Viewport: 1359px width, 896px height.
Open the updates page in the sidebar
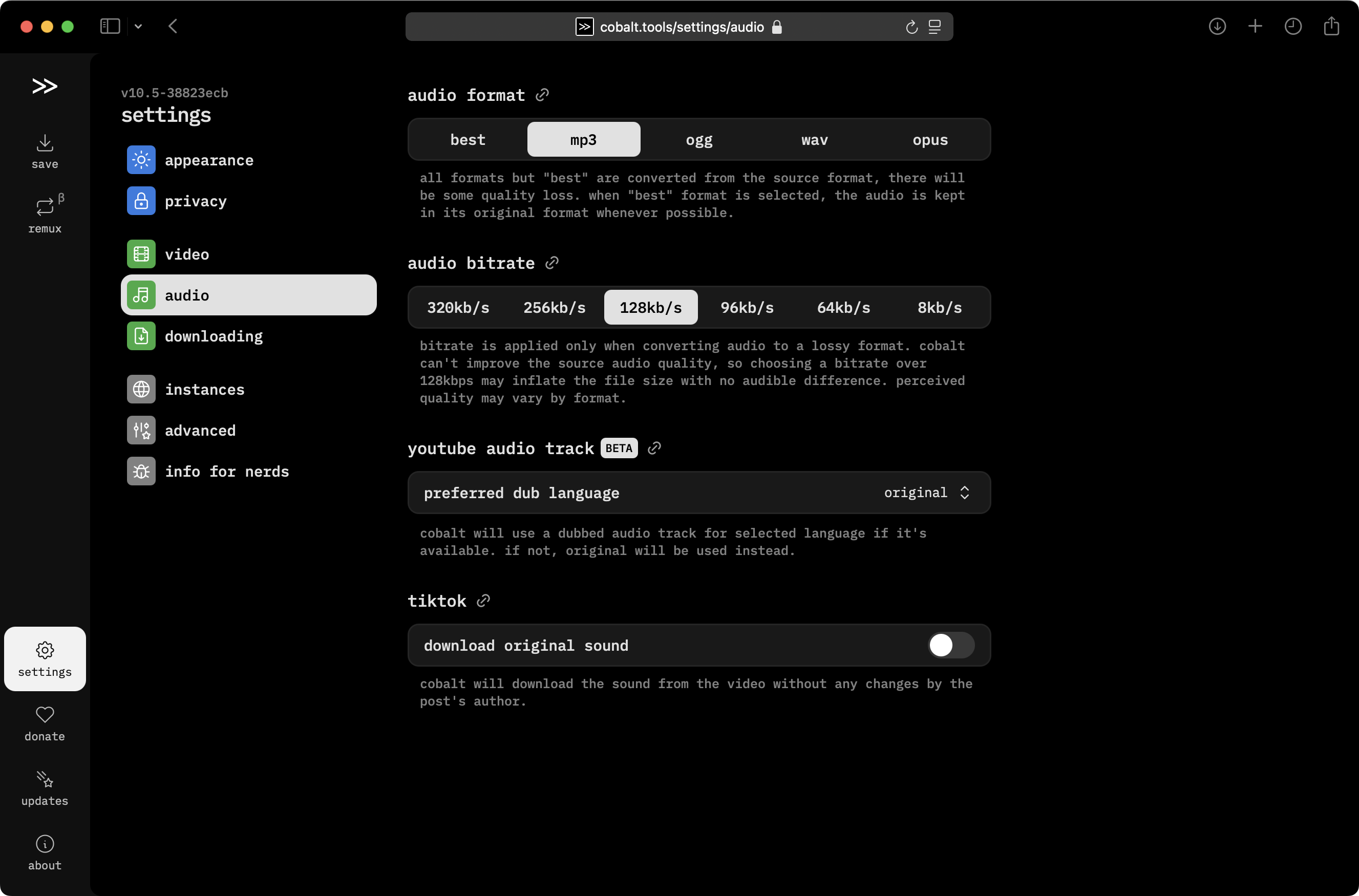tap(45, 787)
